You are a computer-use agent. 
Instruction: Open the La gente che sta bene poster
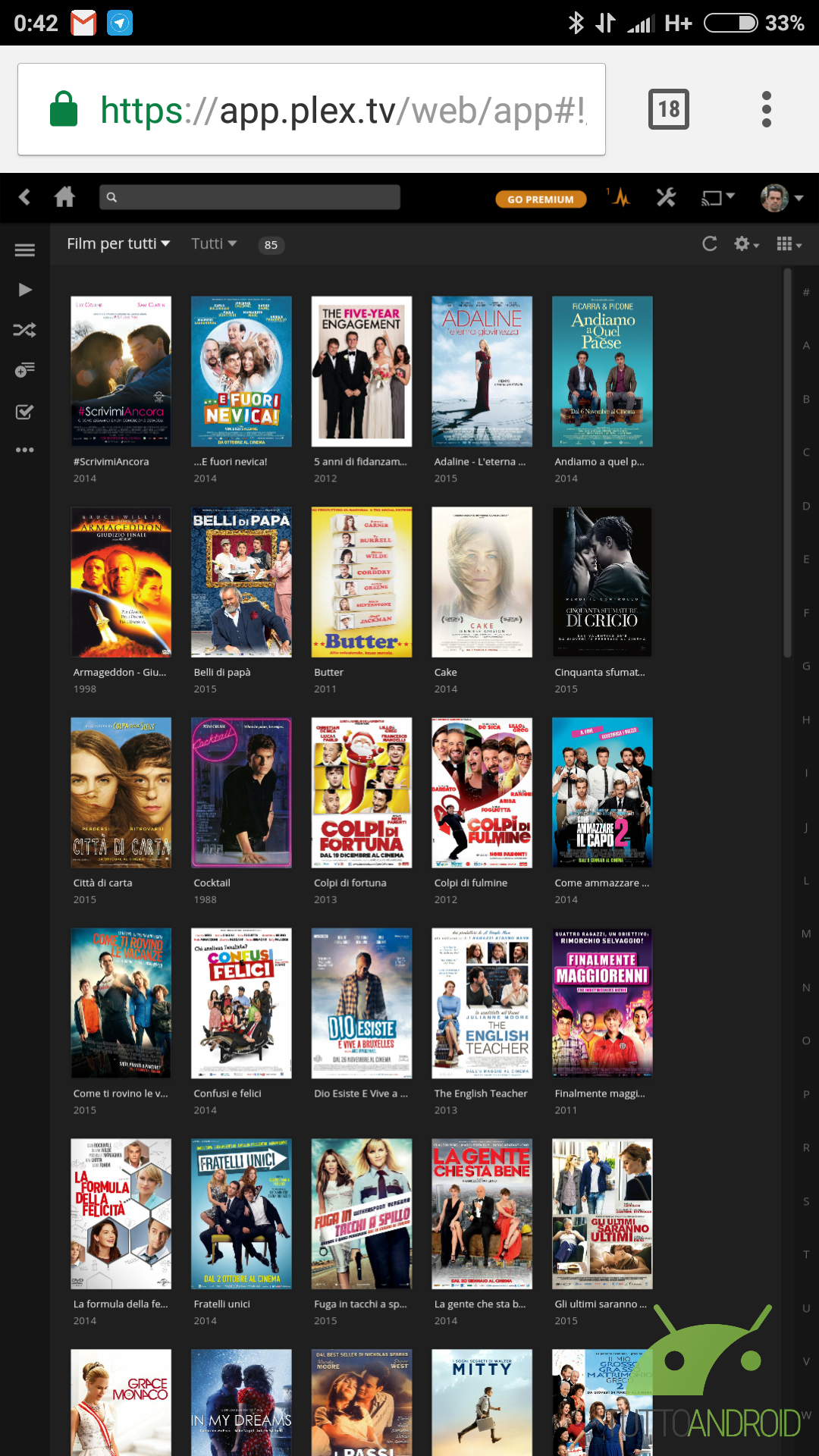coord(482,1213)
